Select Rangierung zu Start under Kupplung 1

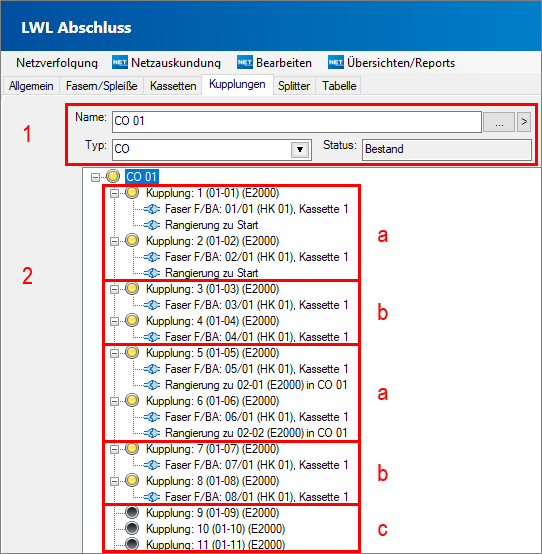pyautogui.click(x=212, y=225)
